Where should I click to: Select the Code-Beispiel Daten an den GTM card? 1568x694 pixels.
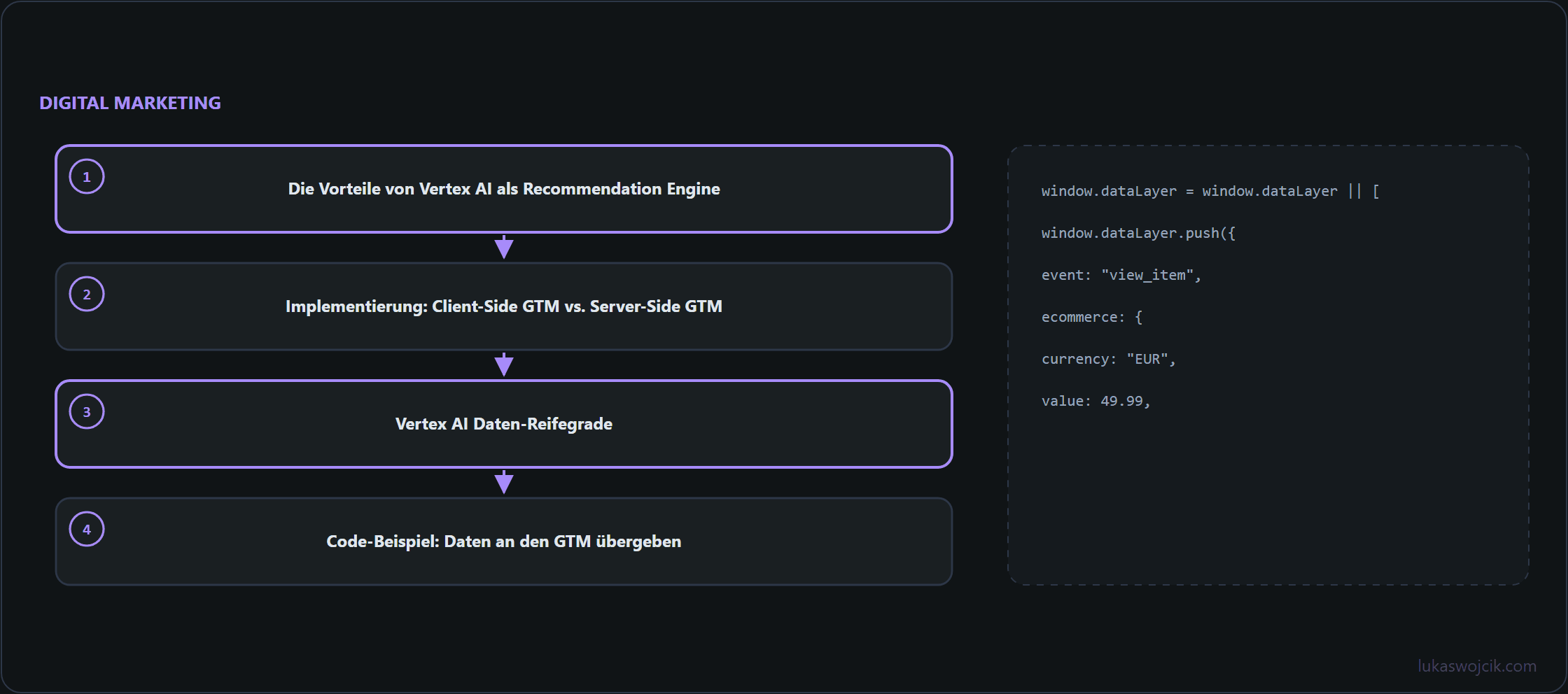504,541
